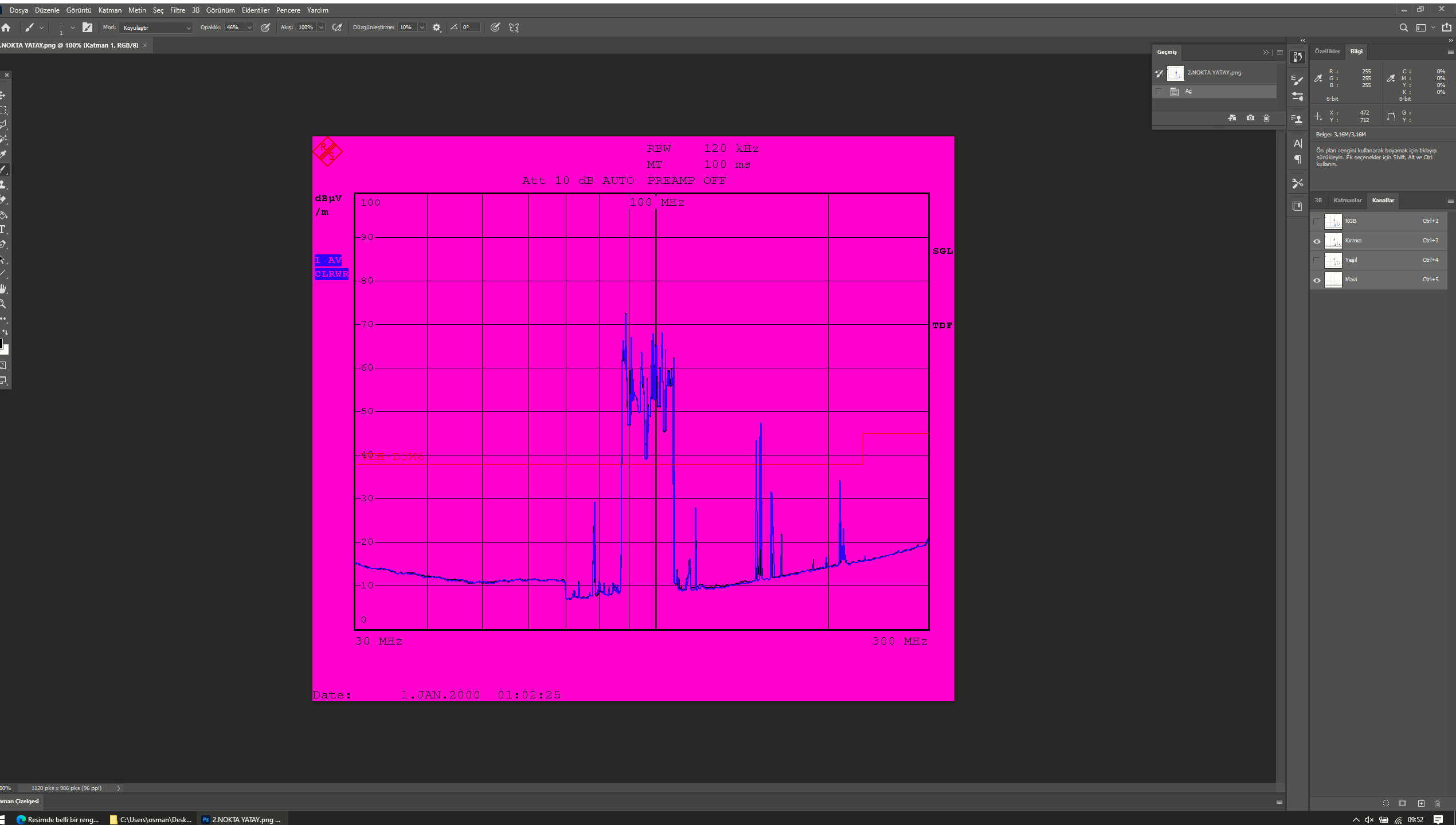
Task: Select the 2.NOKTA YATAY.png history snapshot thumbnail
Action: (x=1176, y=73)
